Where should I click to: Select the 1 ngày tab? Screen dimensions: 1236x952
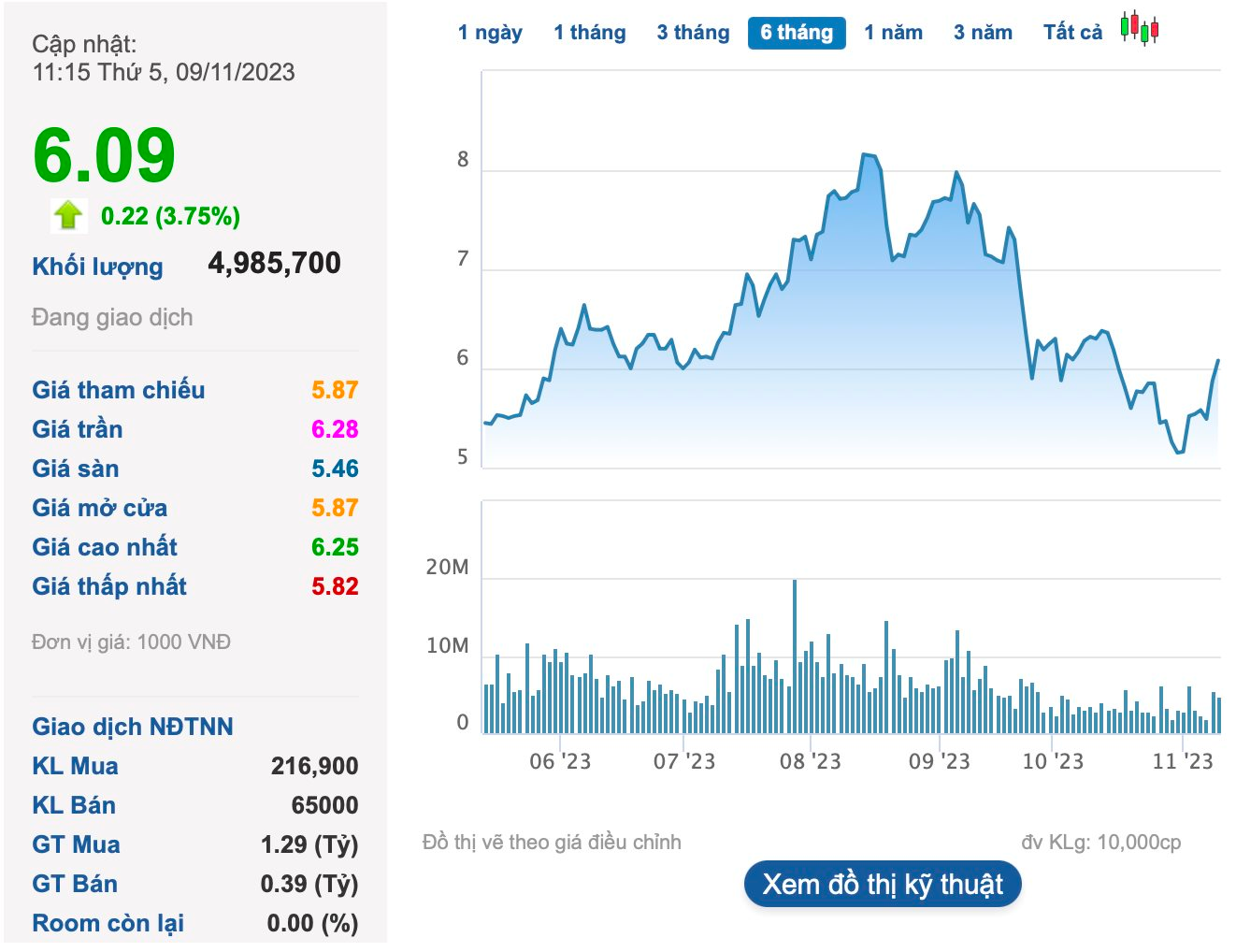(490, 33)
